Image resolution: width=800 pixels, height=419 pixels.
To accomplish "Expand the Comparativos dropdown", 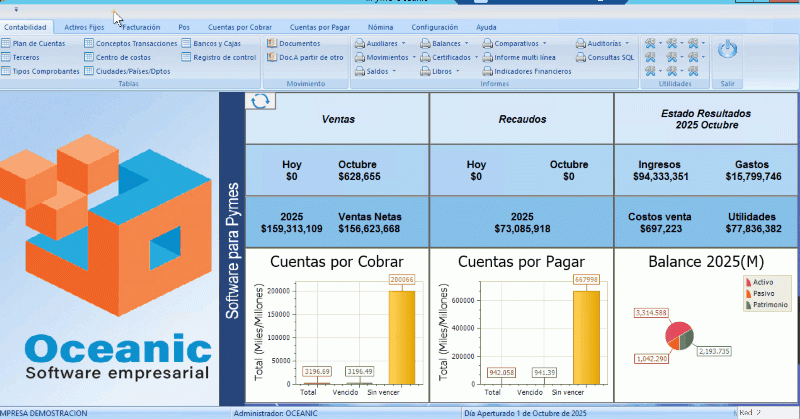I will click(x=520, y=44).
